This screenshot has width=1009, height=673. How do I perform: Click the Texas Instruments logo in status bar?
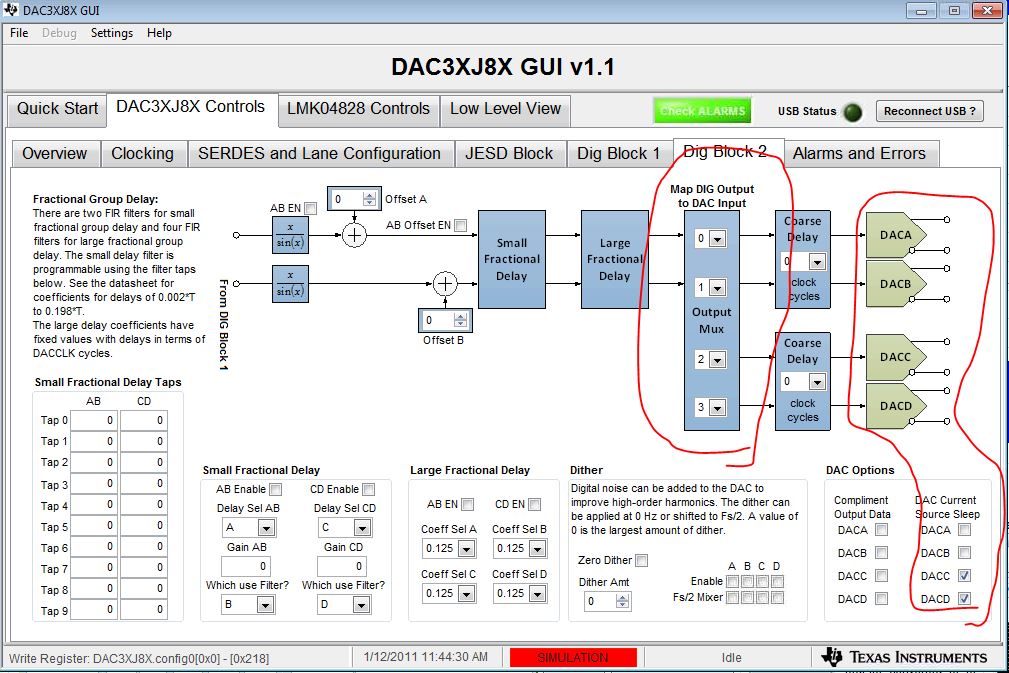coord(905,657)
